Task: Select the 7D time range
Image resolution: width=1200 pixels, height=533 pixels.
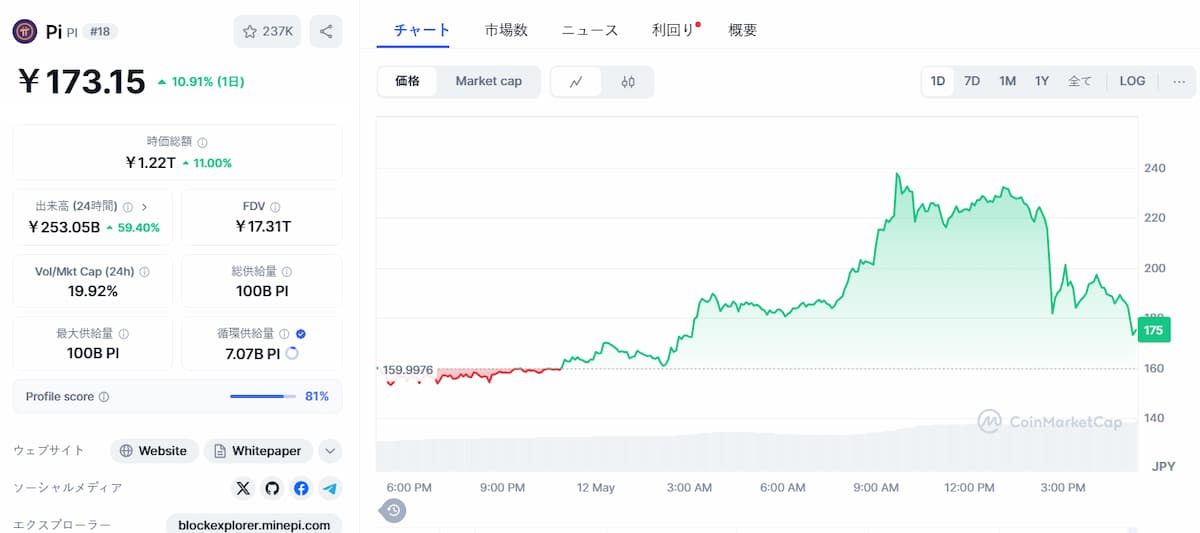Action: [x=971, y=81]
